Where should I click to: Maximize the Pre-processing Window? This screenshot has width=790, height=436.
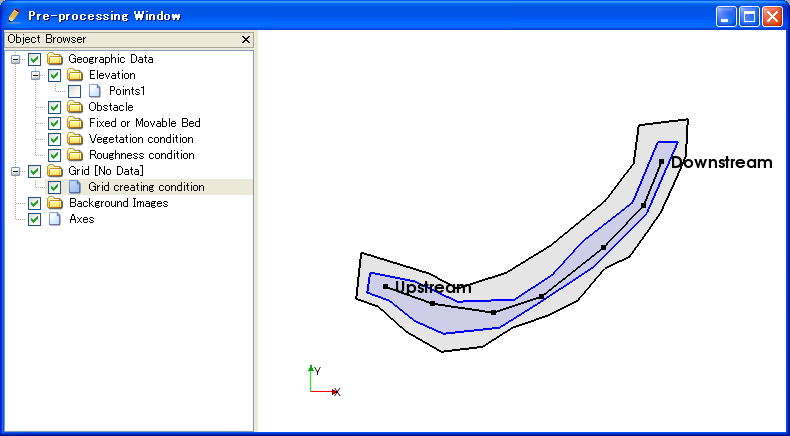point(749,17)
